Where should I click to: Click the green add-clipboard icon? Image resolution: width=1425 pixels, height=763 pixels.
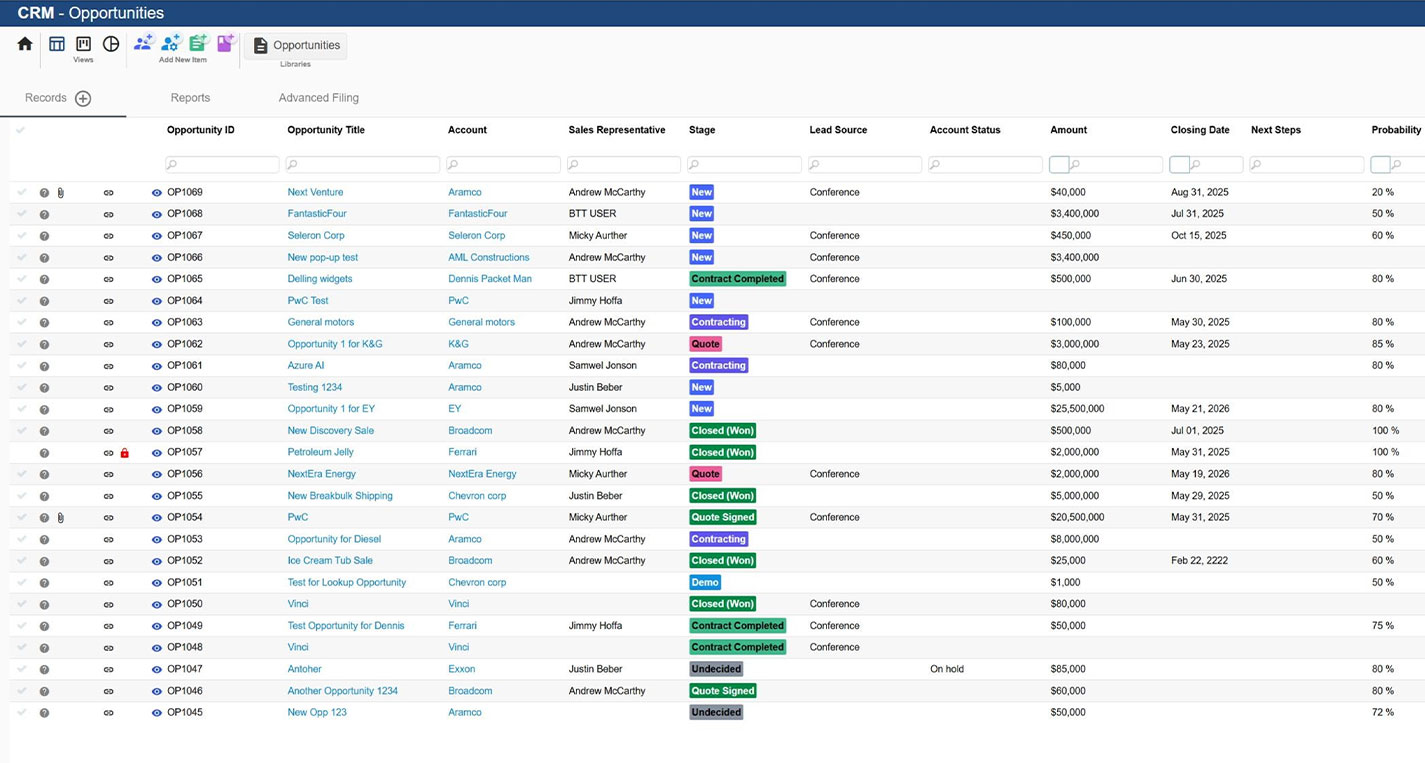[198, 43]
